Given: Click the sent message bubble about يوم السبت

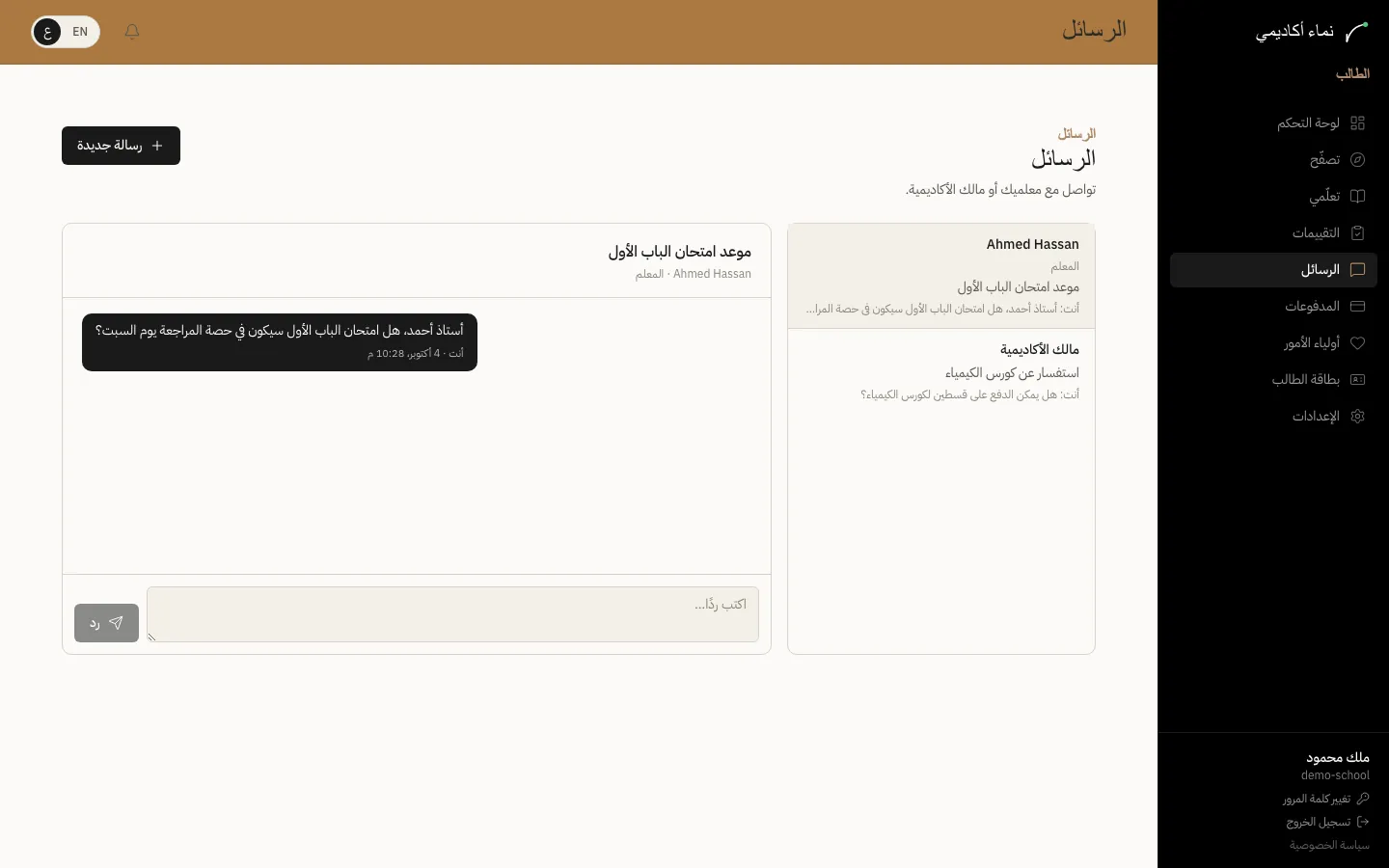Looking at the screenshot, I should click(x=280, y=342).
